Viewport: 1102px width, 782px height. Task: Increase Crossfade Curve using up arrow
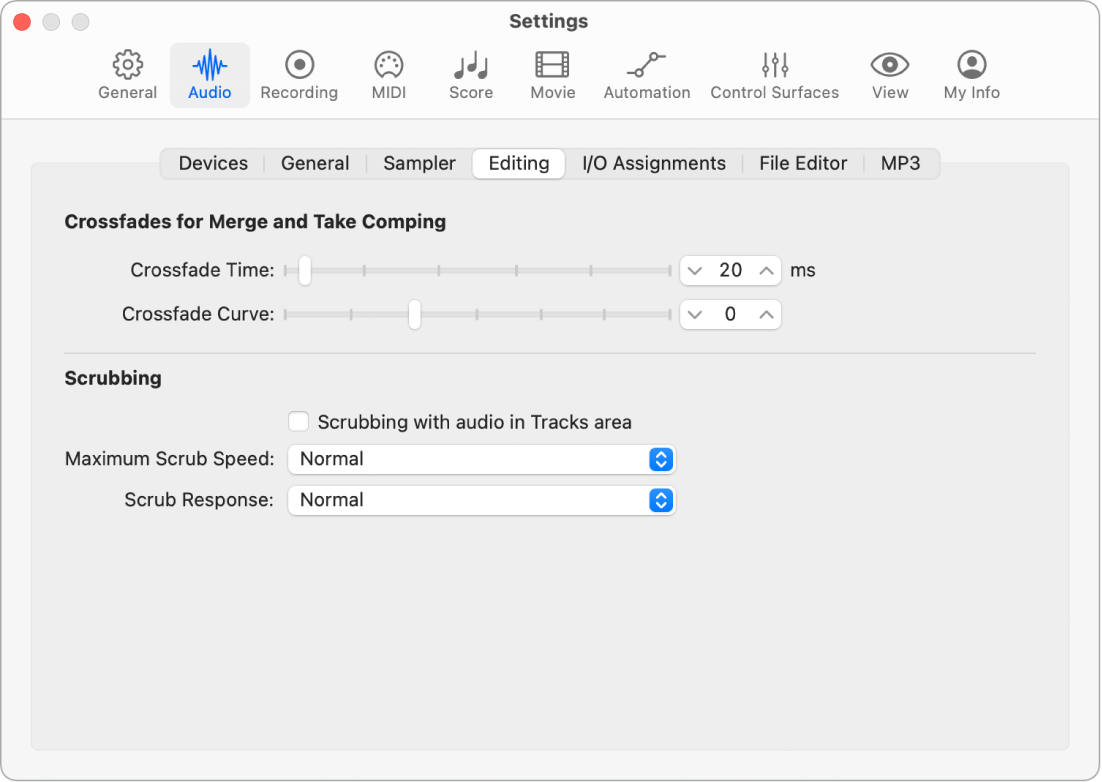click(765, 314)
